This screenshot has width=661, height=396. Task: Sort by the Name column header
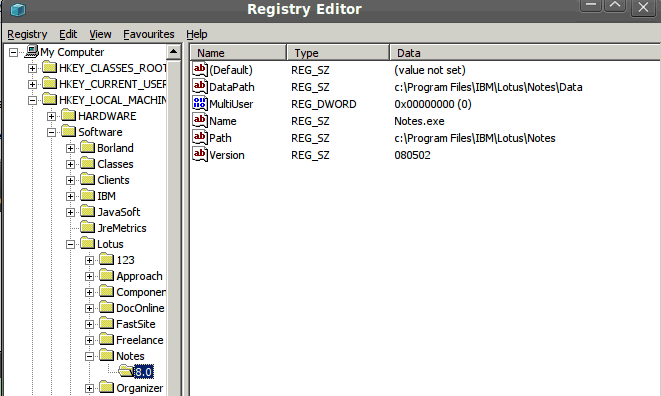click(x=238, y=53)
